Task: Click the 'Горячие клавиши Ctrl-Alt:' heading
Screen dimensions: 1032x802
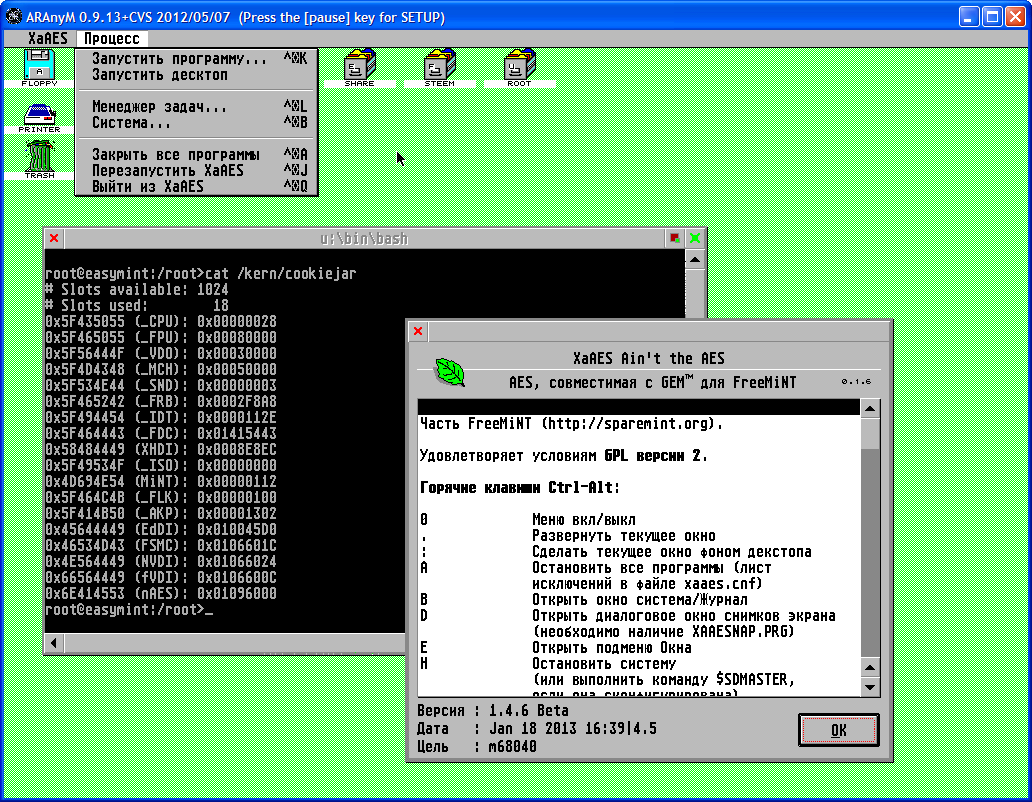Action: coord(520,488)
